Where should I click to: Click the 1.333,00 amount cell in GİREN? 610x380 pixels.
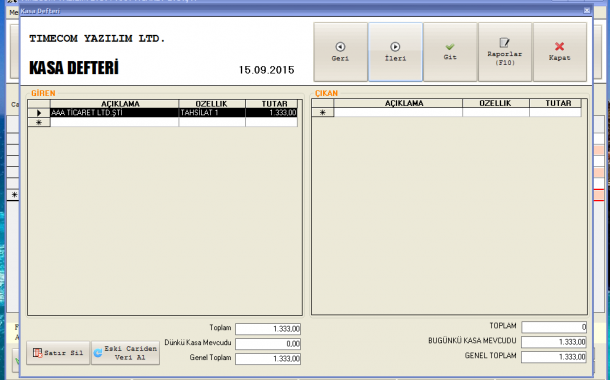tap(271, 113)
